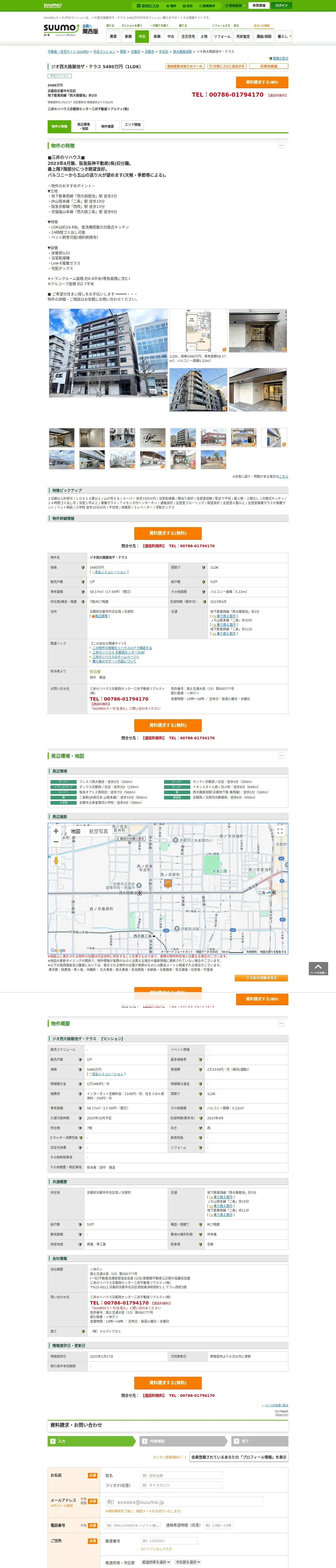Image resolution: width=336 pixels, height=1568 pixels.
Task: Open 市区郡を選択 dropdown
Action: coord(188,1562)
